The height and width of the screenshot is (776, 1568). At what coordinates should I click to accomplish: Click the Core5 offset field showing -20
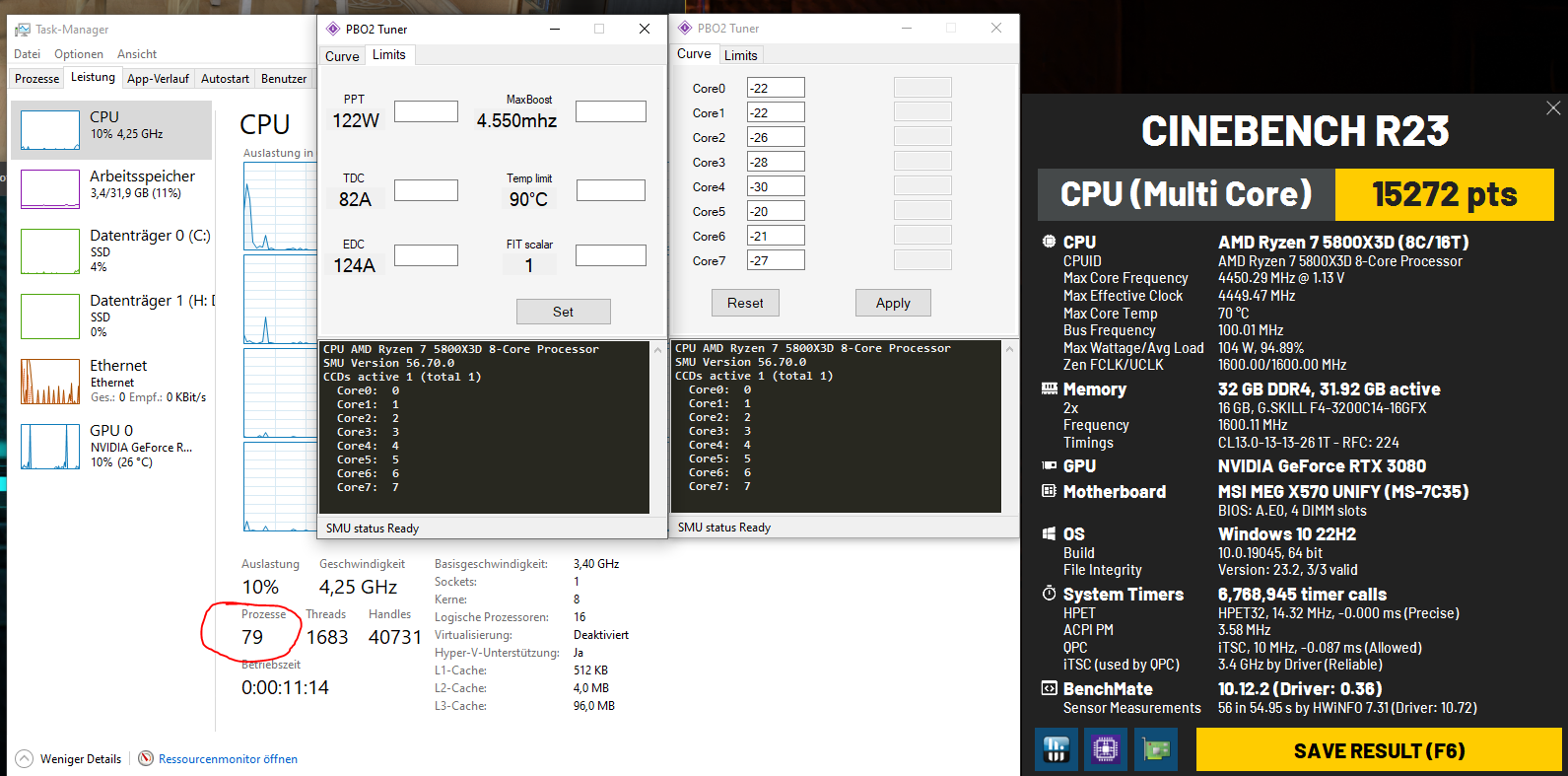[776, 211]
